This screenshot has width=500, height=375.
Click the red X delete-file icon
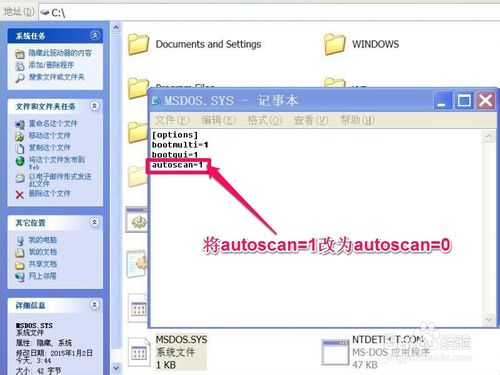tap(20, 195)
